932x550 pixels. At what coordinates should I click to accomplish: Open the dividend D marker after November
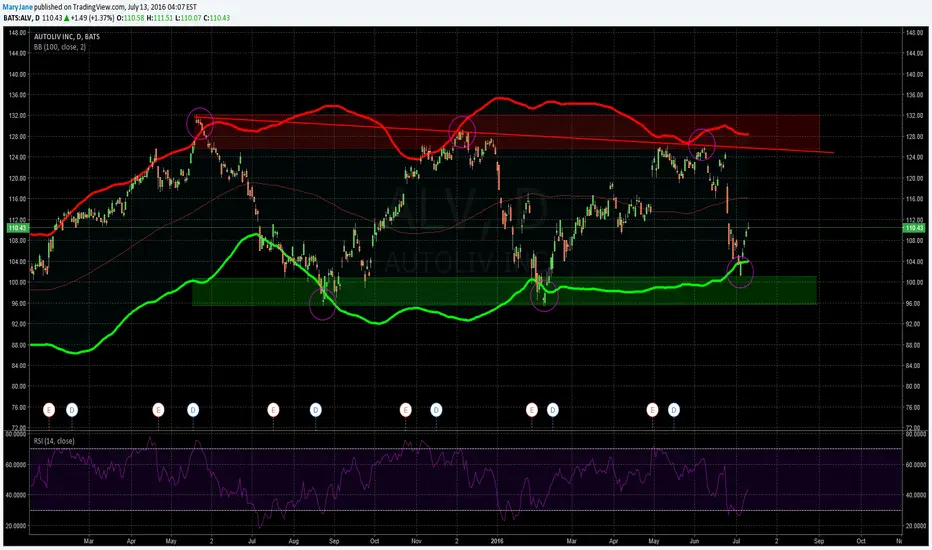436,409
